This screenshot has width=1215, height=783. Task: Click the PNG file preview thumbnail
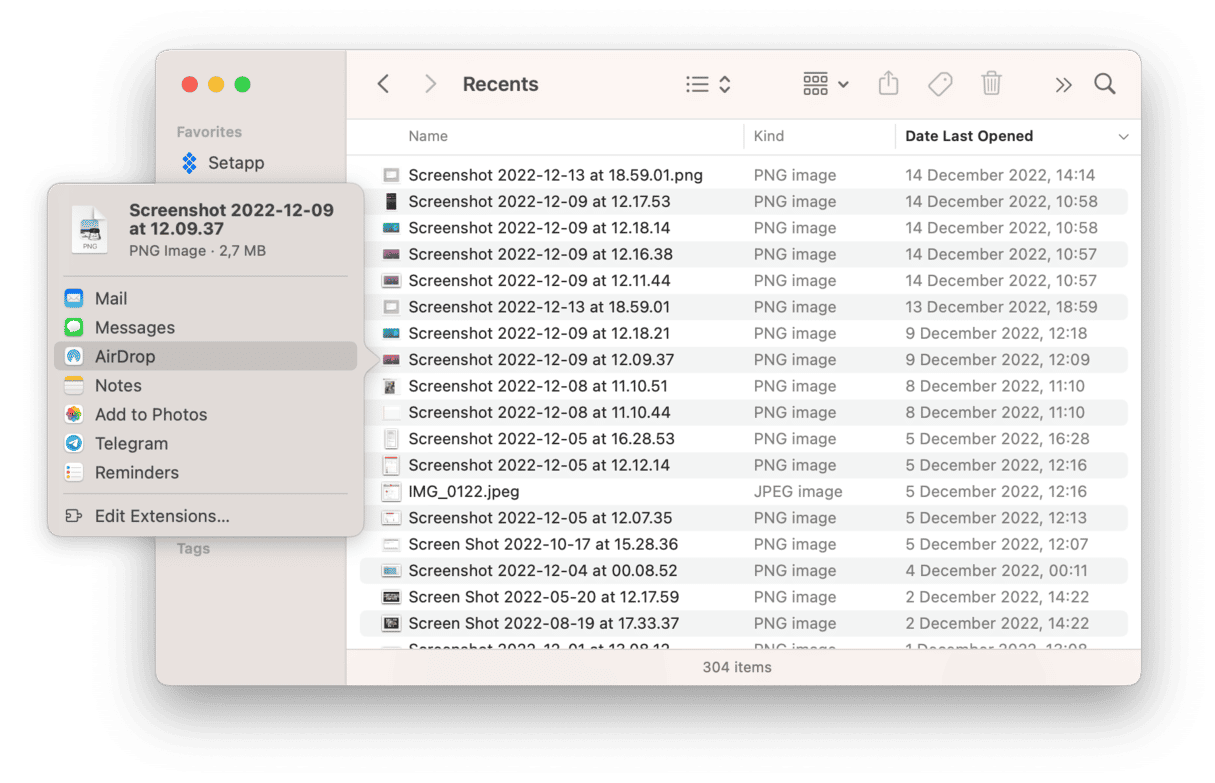pyautogui.click(x=90, y=230)
